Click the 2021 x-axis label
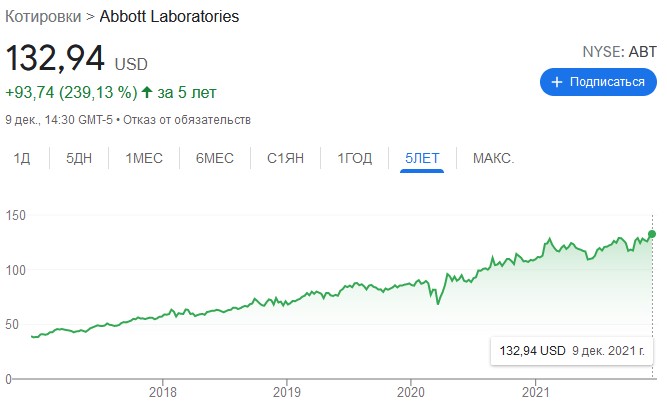Image resolution: width=667 pixels, height=402 pixels. (x=536, y=392)
